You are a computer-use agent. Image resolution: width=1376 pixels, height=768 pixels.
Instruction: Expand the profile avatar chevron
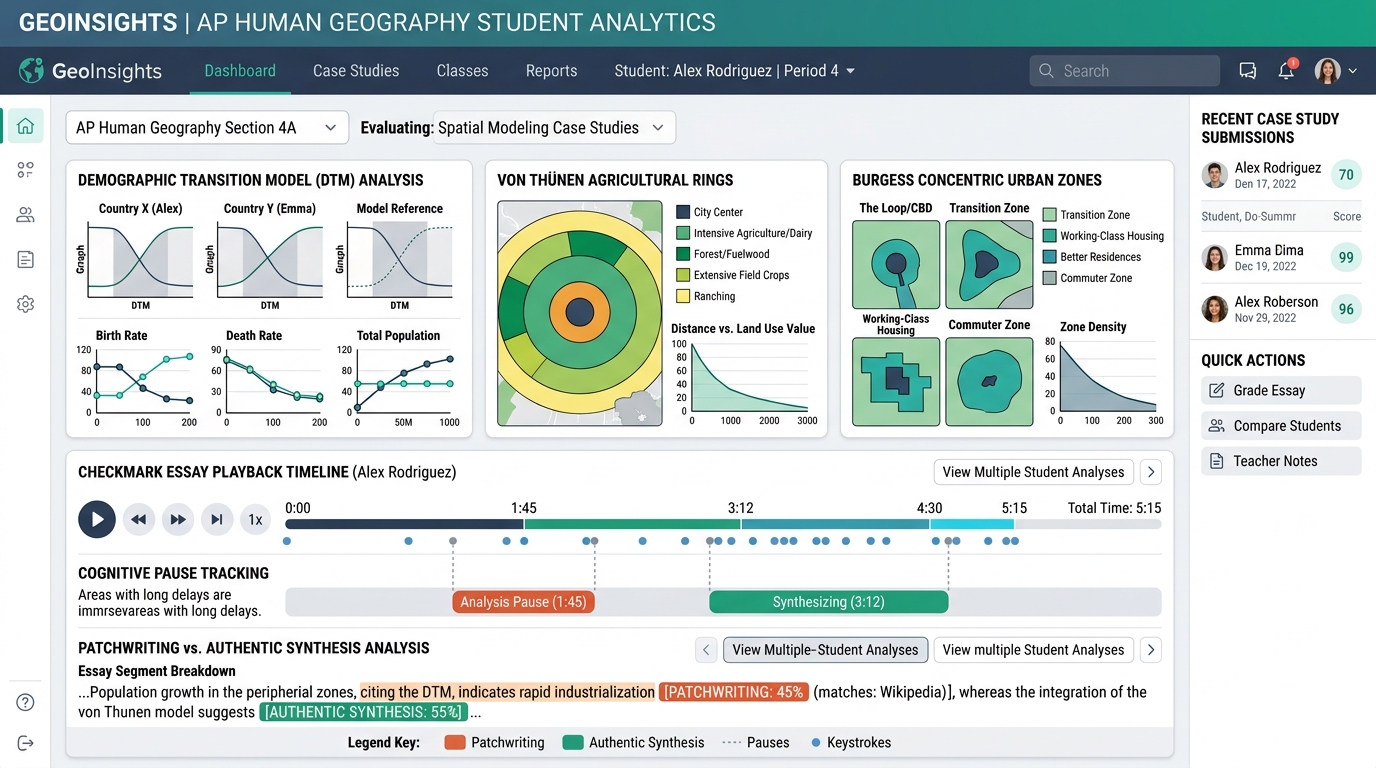coord(1353,71)
